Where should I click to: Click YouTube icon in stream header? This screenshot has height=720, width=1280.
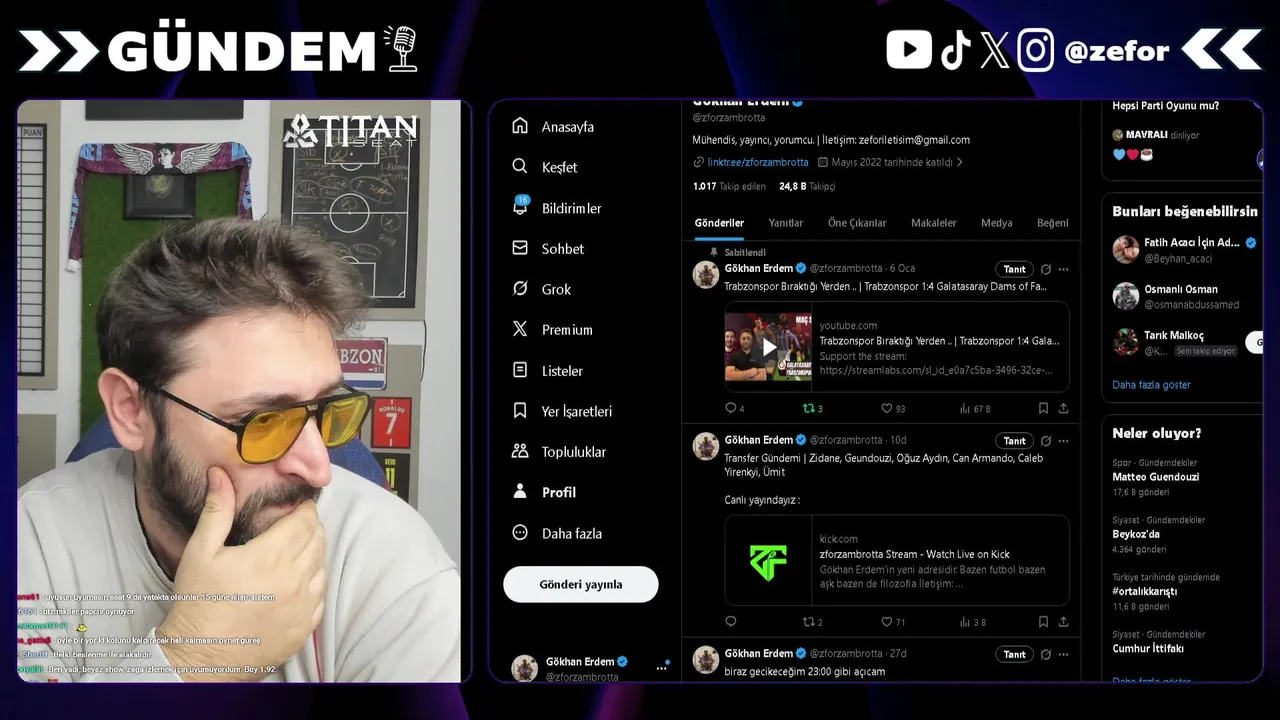909,49
